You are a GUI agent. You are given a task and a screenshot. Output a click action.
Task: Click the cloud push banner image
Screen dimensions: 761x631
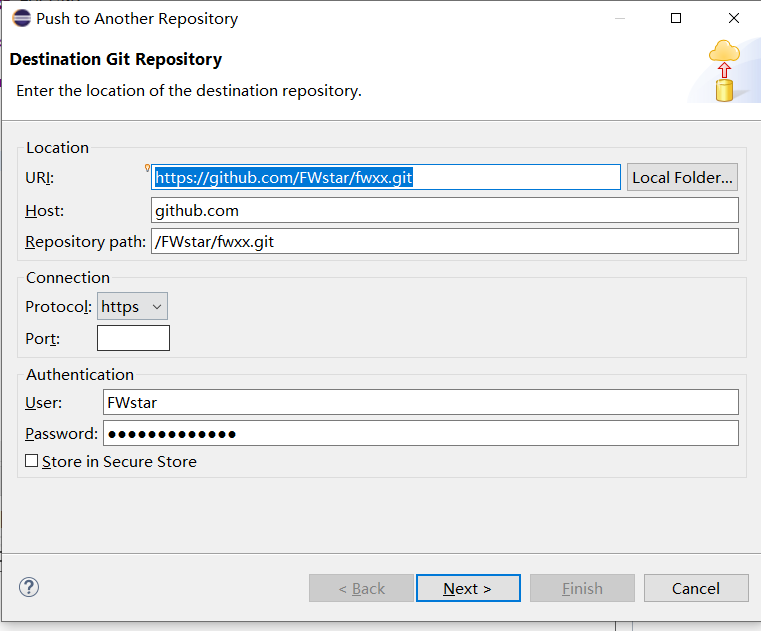point(724,71)
